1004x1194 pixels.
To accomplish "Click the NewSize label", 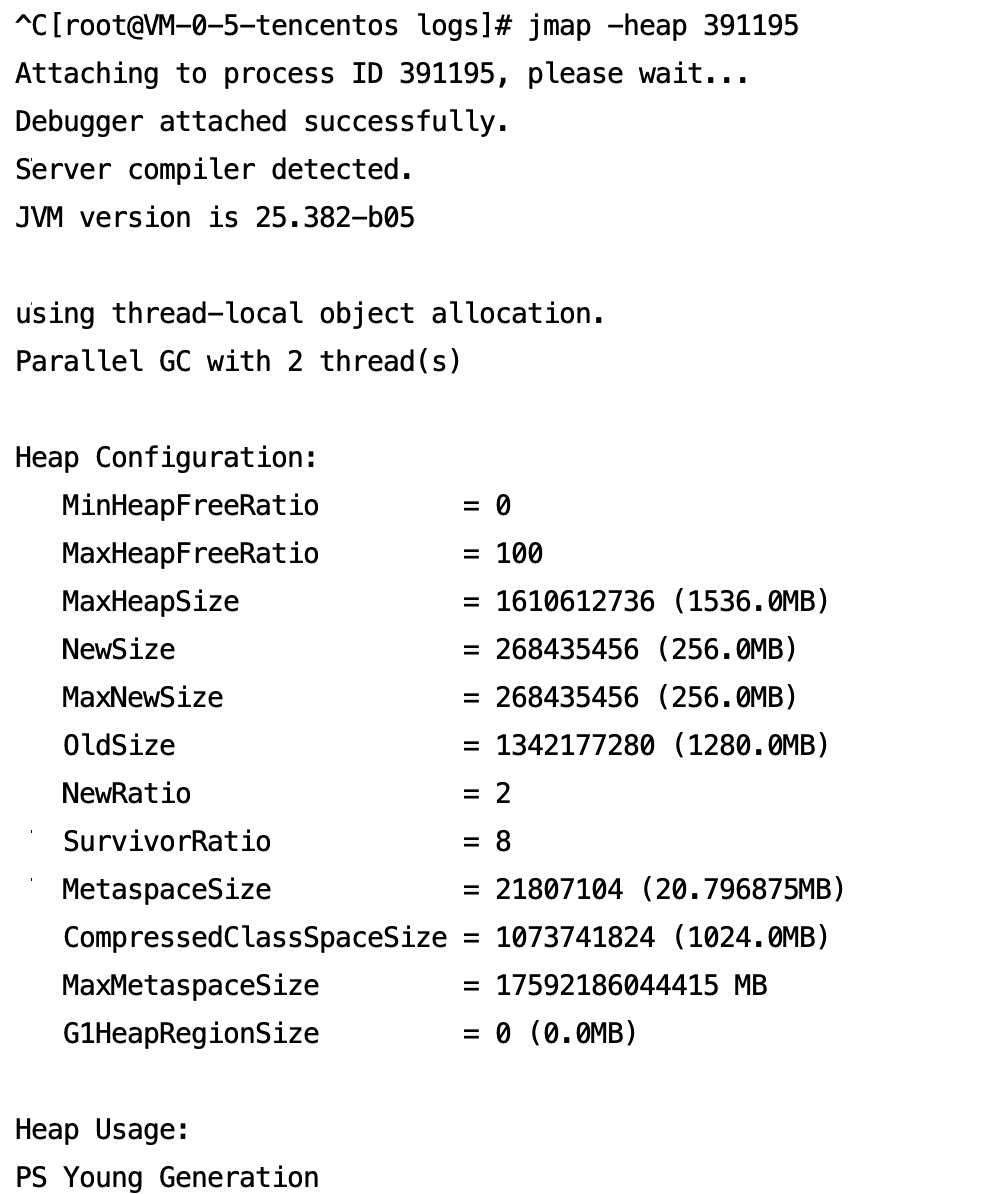I will coord(119,650).
